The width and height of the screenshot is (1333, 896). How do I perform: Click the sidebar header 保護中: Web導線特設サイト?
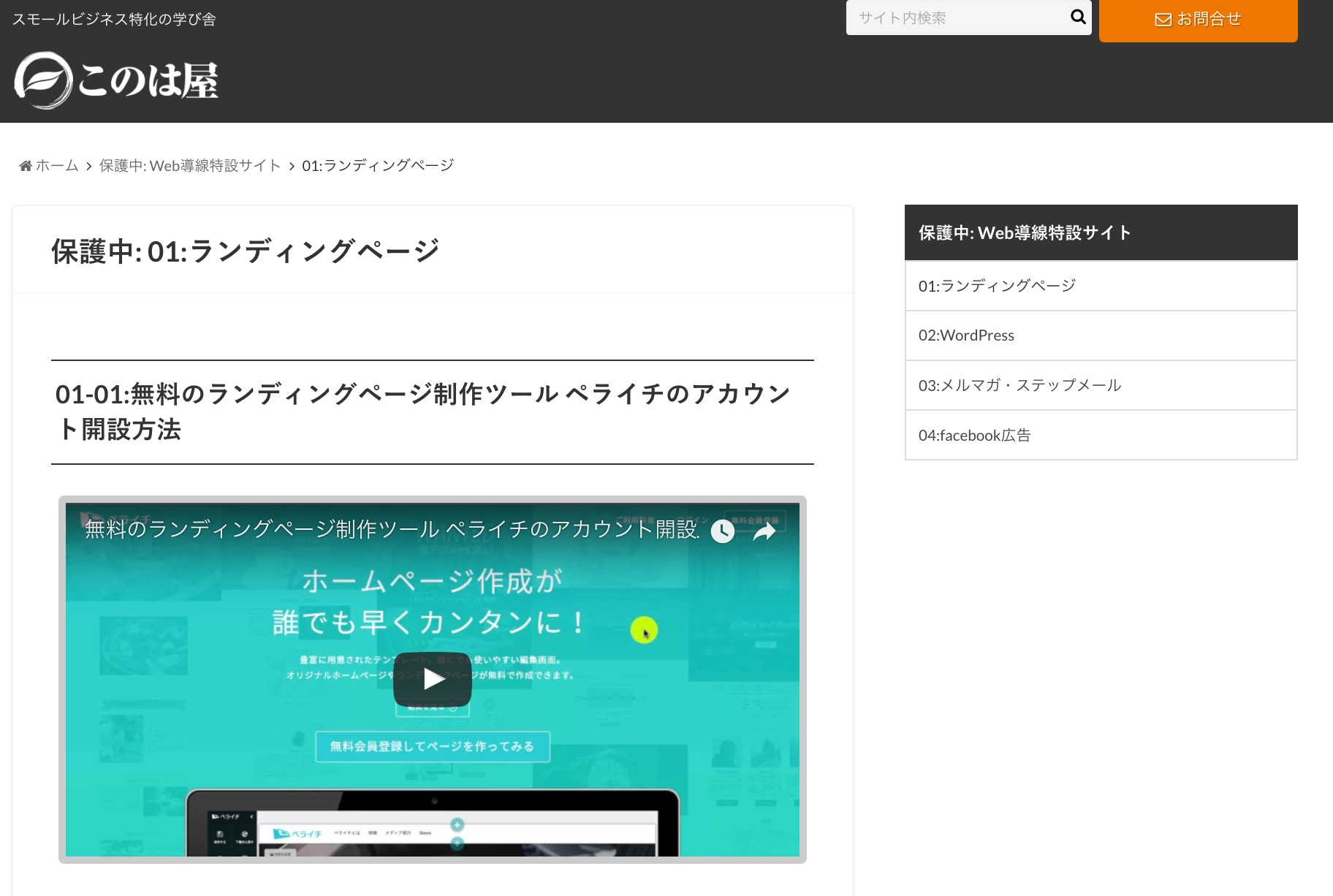[x=1101, y=232]
